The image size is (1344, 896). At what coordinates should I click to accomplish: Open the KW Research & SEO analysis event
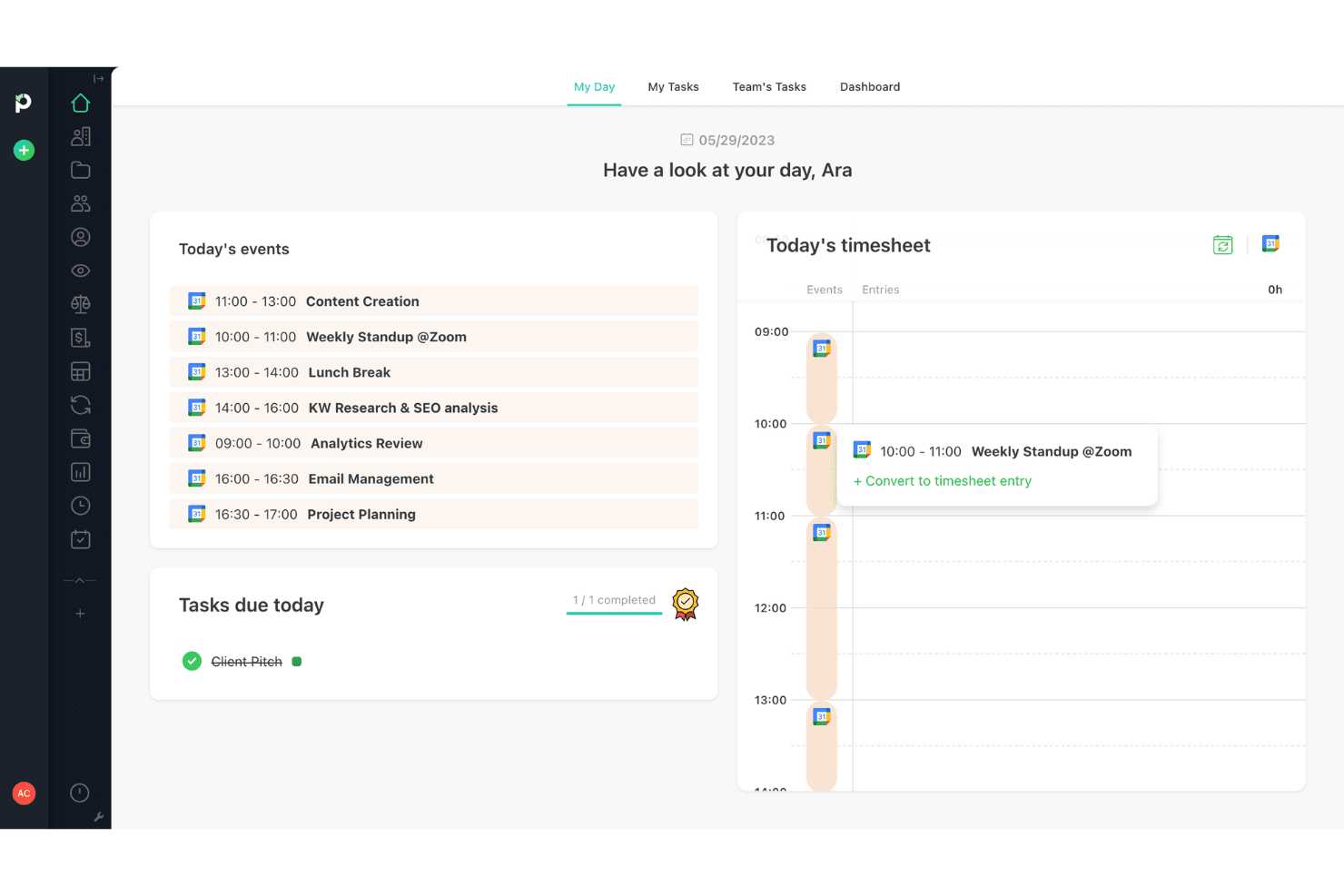point(434,408)
